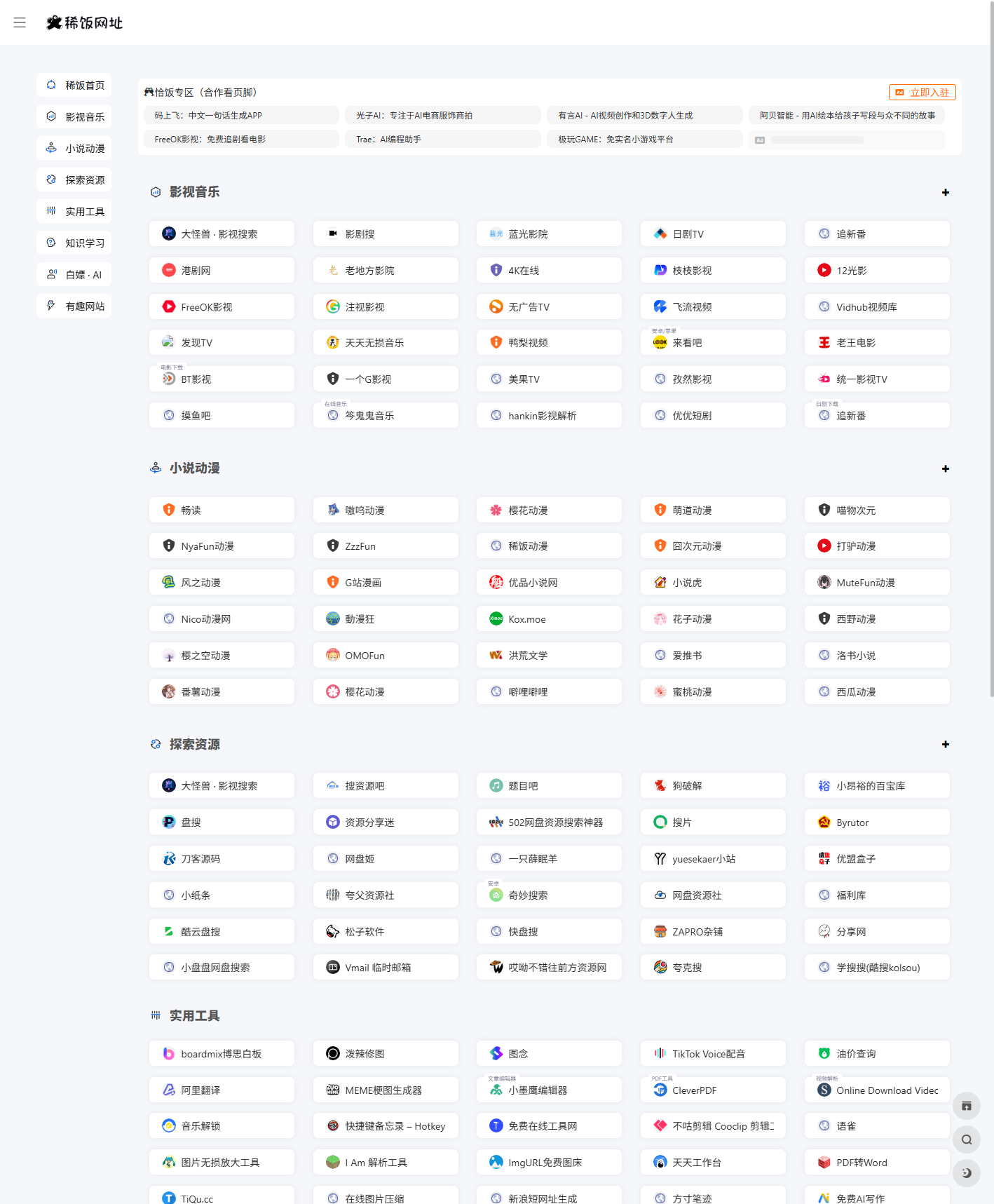
Task: Select 探索资源 in the sidebar
Action: (x=74, y=180)
